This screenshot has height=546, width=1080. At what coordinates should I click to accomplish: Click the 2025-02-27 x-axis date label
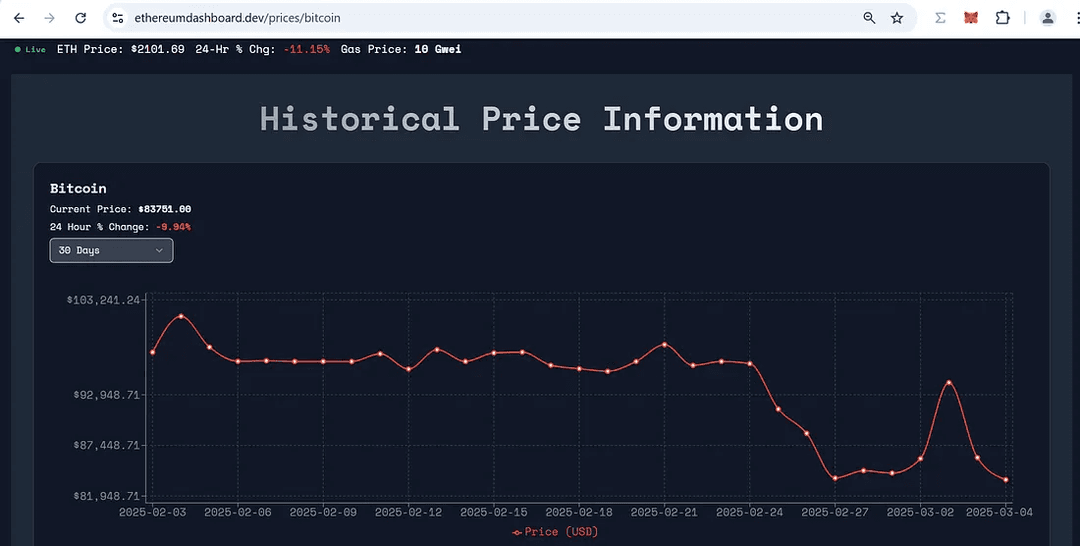coord(835,512)
